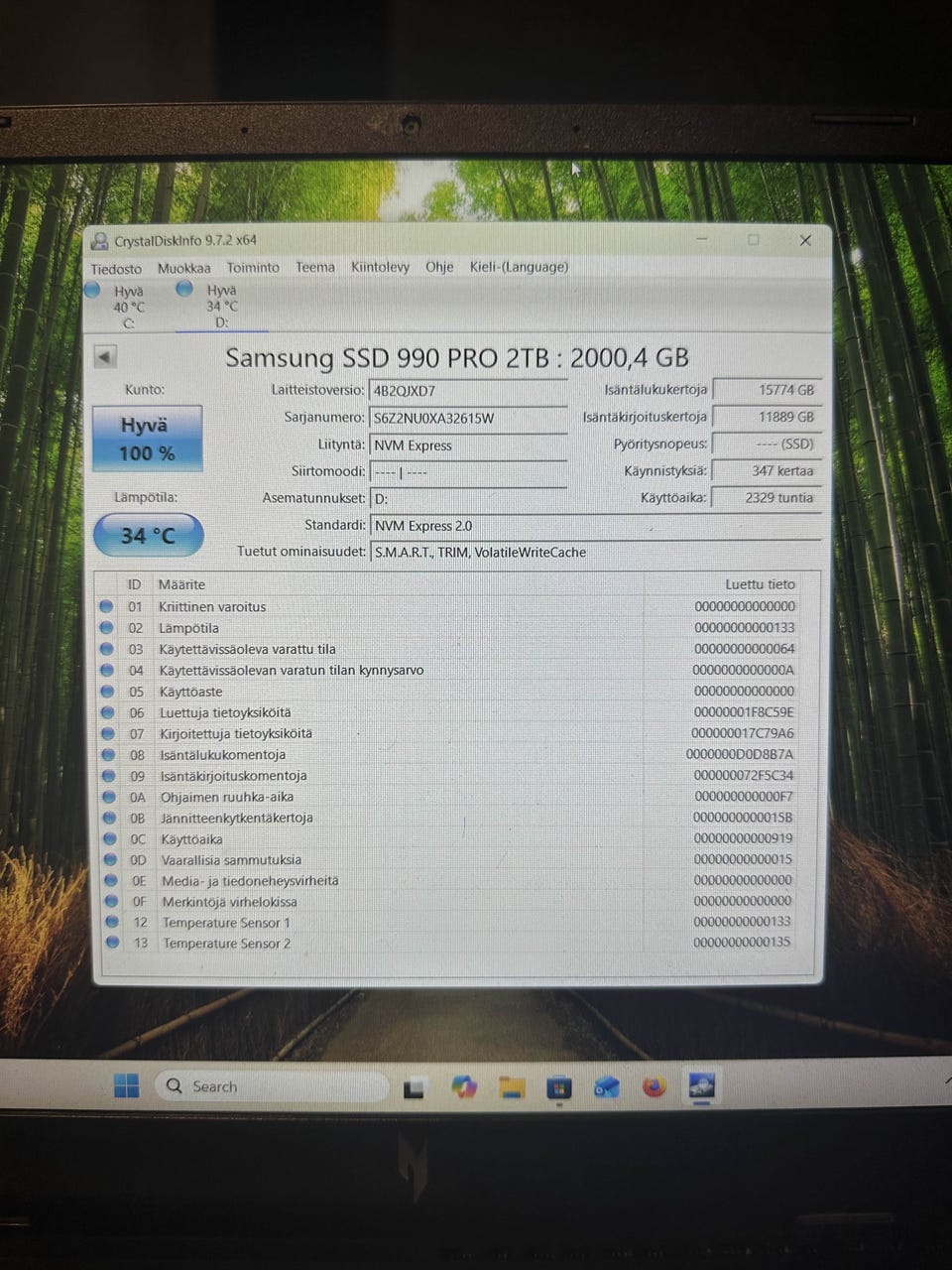Click status dot for Lämpötila attribute row
This screenshot has height=1270, width=952.
(107, 628)
